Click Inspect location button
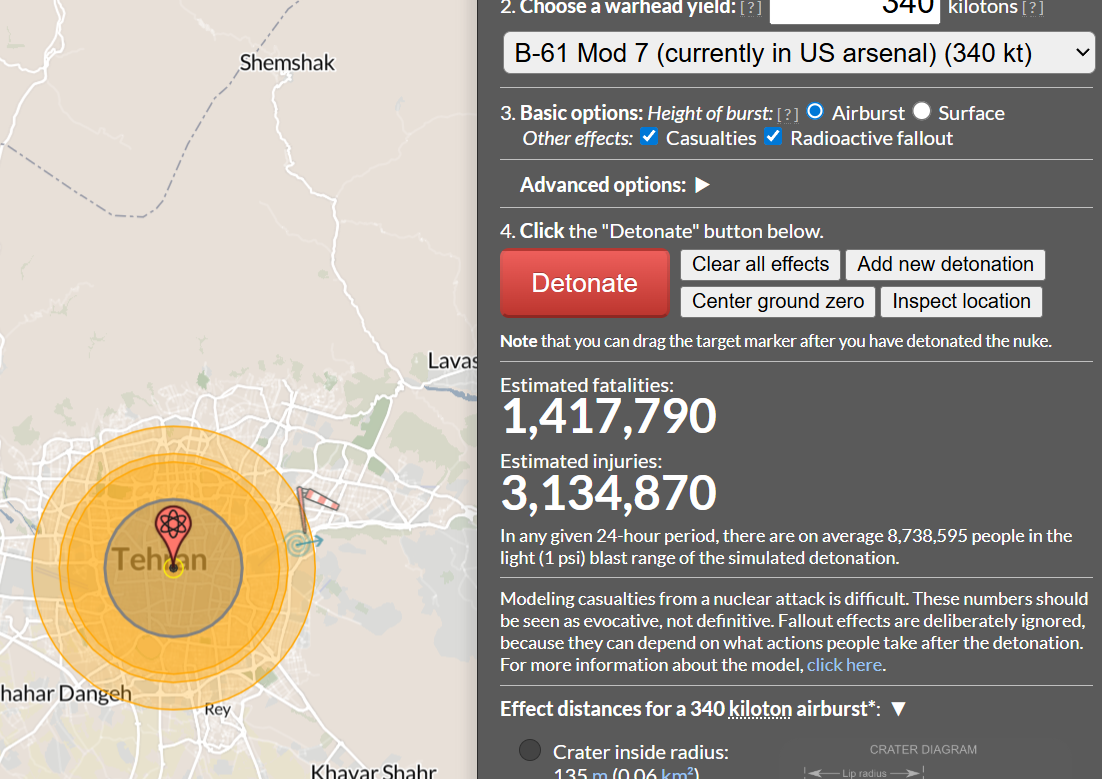 click(x=961, y=302)
